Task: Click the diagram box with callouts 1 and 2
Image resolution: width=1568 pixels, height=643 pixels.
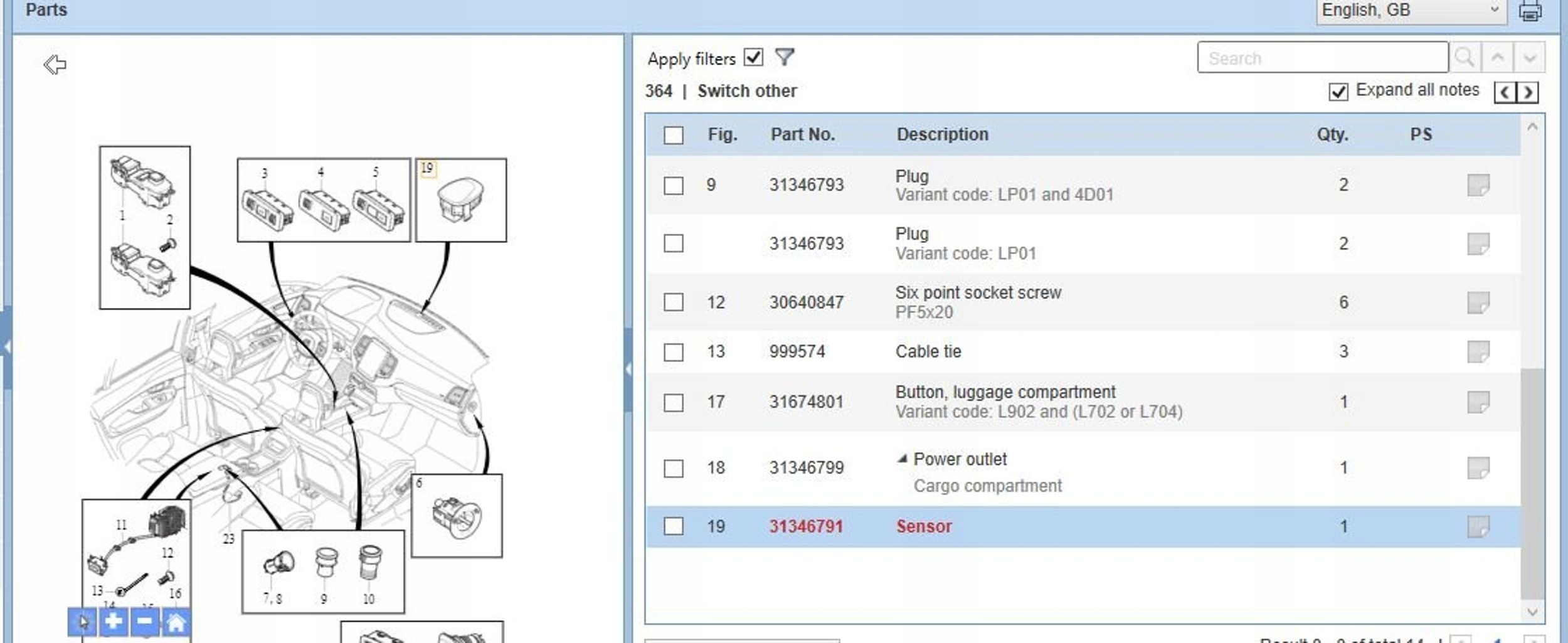Action: click(145, 228)
